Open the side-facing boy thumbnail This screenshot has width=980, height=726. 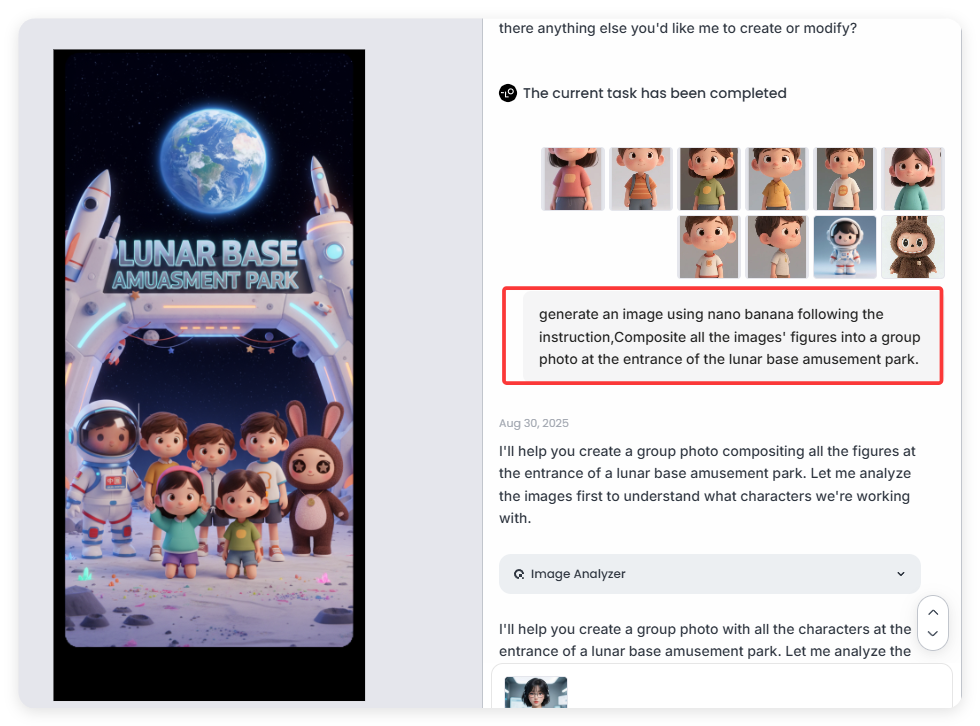pyautogui.click(x=777, y=247)
